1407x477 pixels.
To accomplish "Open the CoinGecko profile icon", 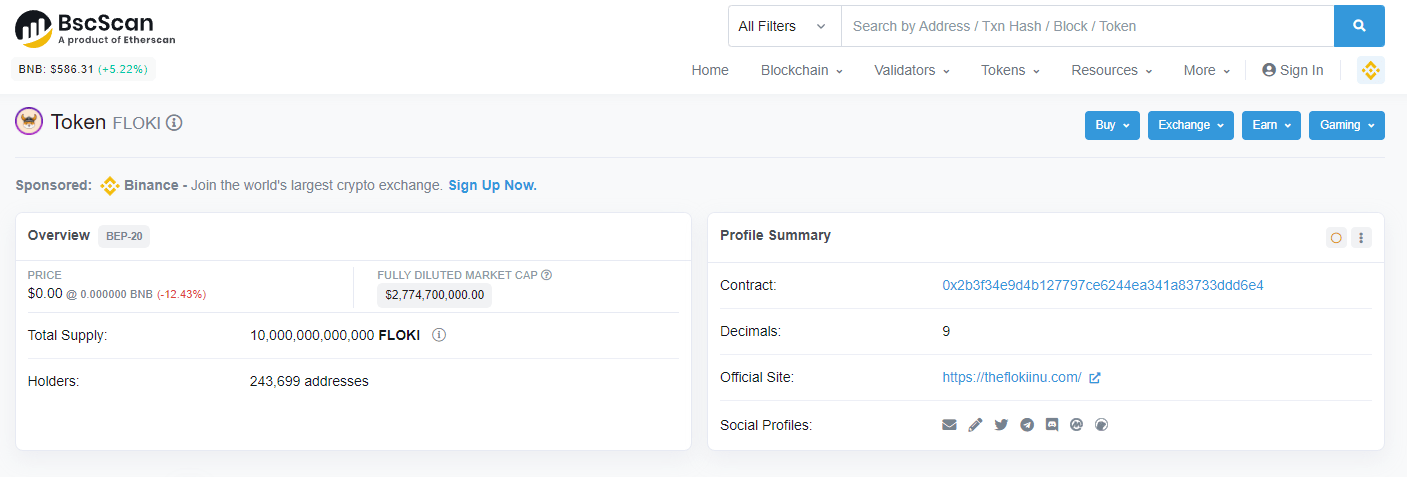I will [x=1102, y=425].
